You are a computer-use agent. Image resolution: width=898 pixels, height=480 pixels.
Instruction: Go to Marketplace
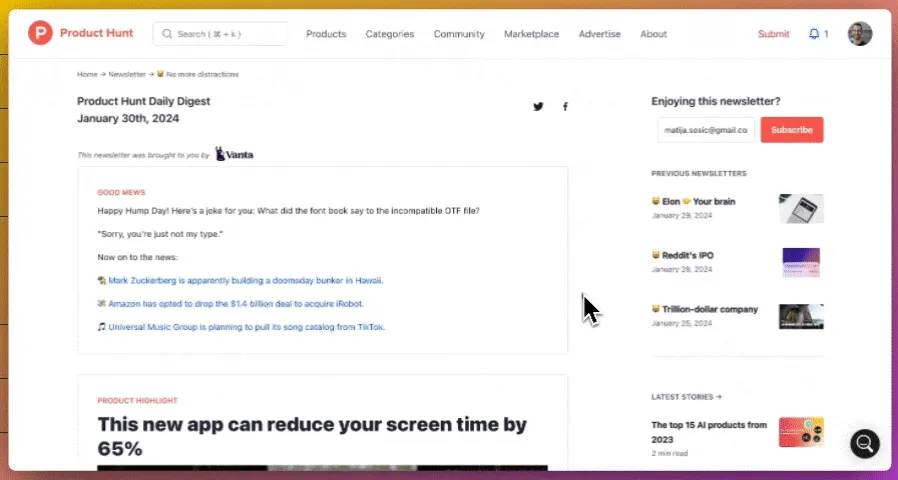[x=531, y=34]
